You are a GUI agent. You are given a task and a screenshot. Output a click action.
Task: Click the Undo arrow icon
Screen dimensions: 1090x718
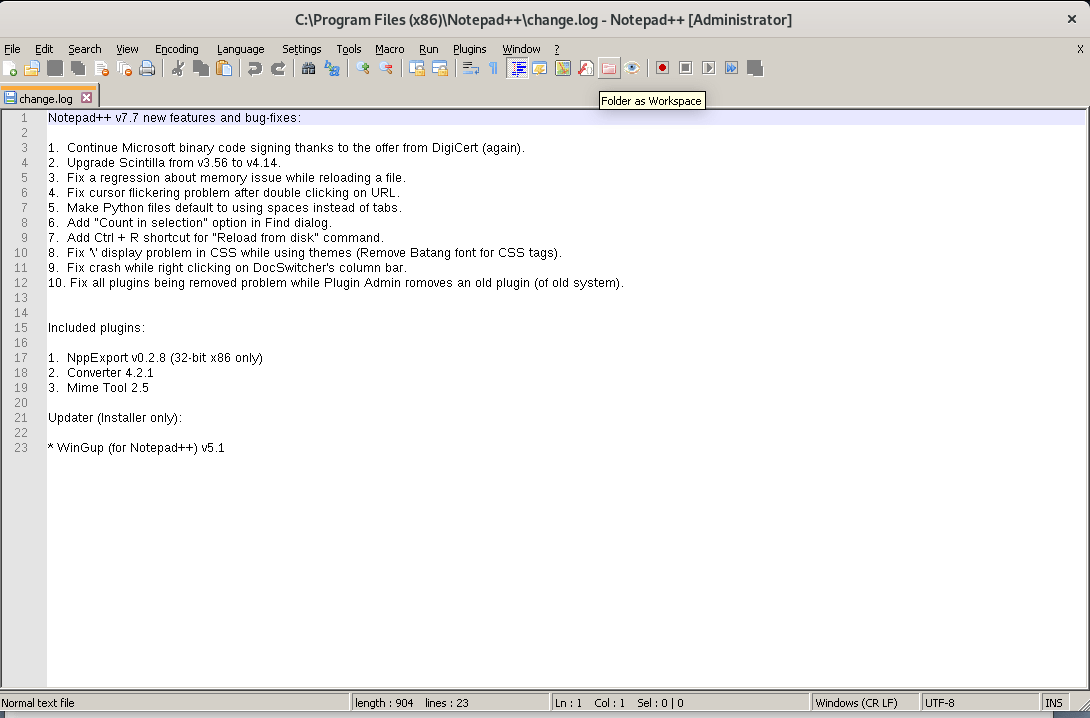coord(254,68)
